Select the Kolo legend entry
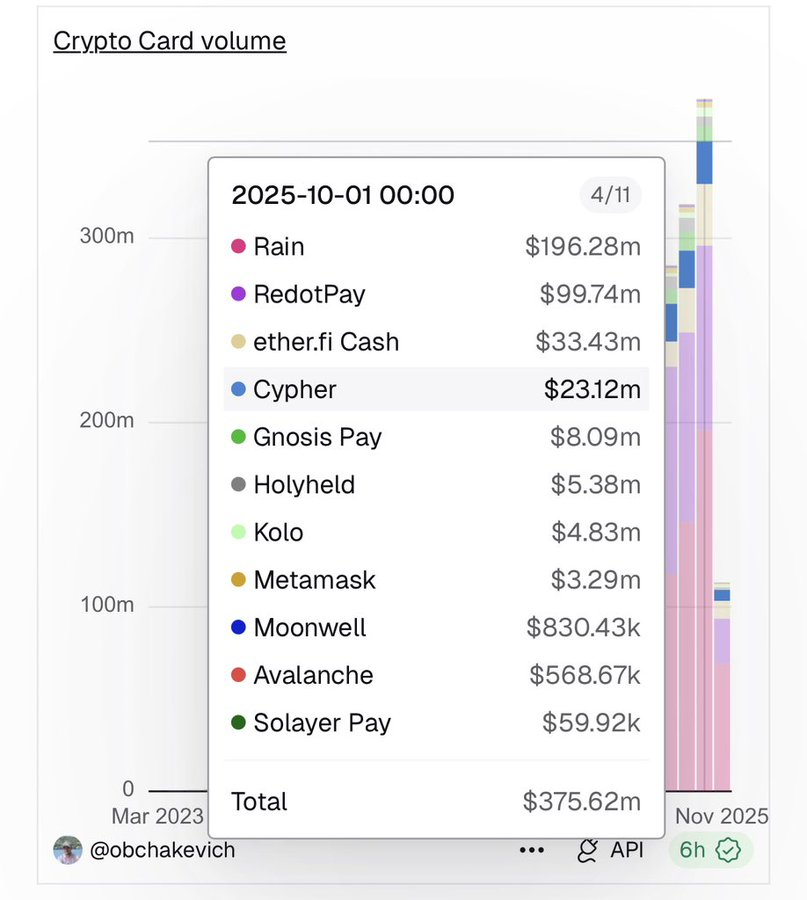Image resolution: width=807 pixels, height=900 pixels. 277,532
